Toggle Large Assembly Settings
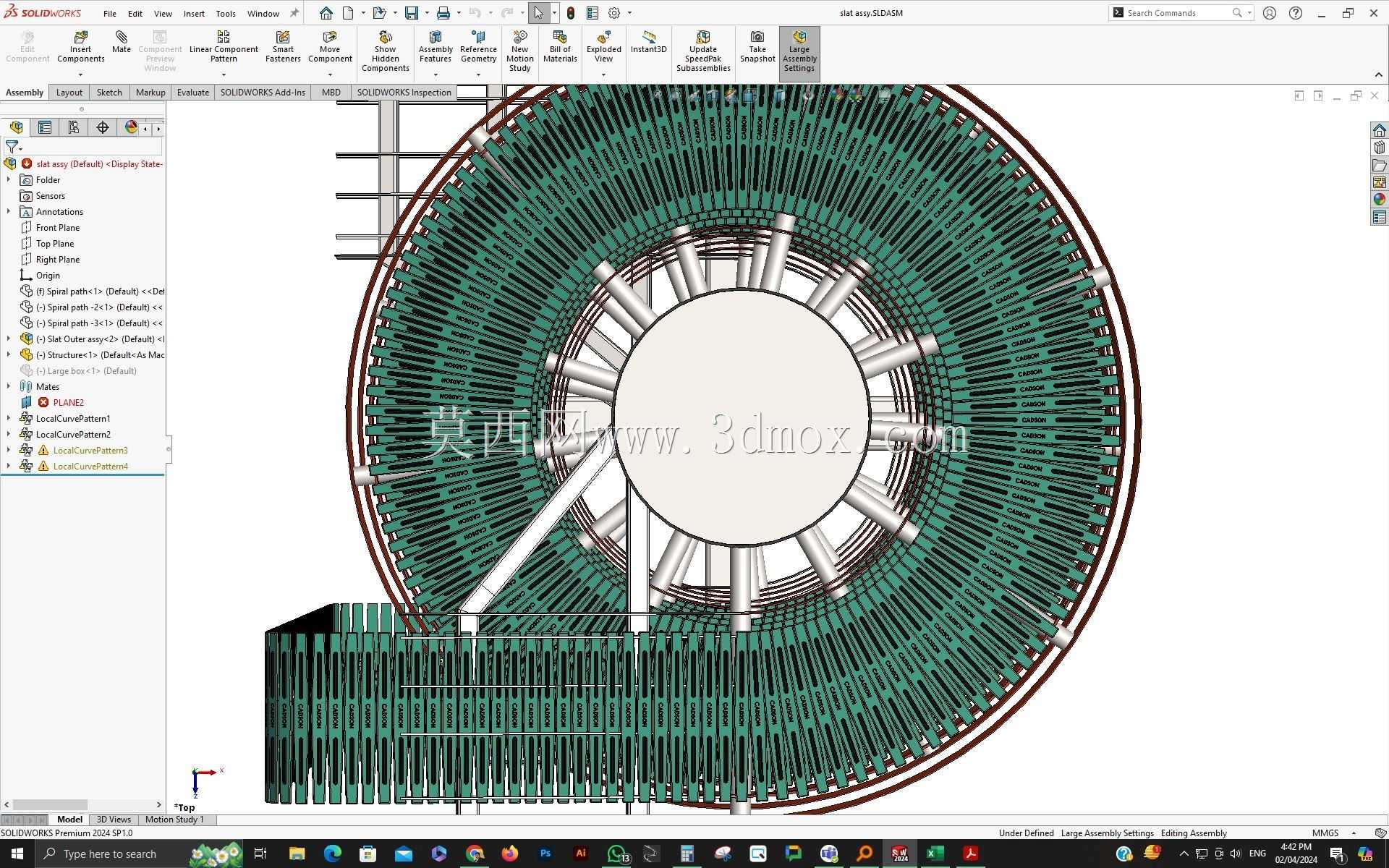This screenshot has width=1389, height=868. tap(799, 51)
